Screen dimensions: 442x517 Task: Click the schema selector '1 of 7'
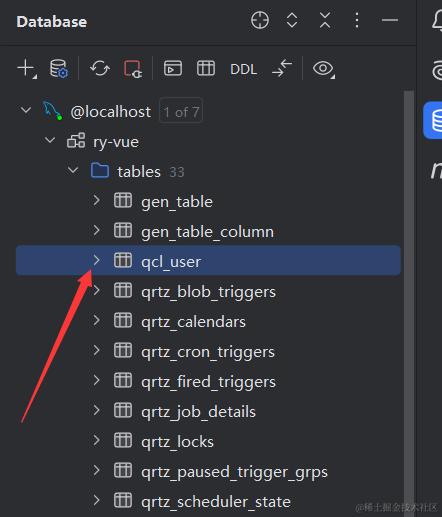pyautogui.click(x=181, y=110)
